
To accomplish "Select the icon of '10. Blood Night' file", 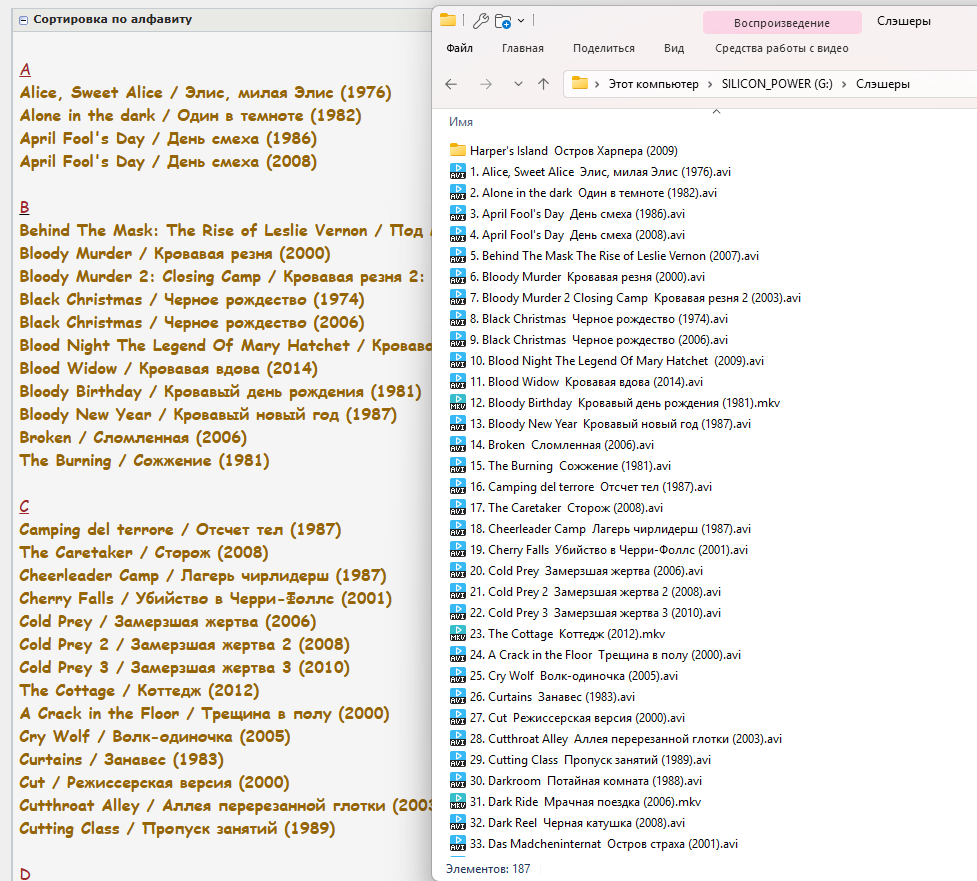I will (x=457, y=361).
